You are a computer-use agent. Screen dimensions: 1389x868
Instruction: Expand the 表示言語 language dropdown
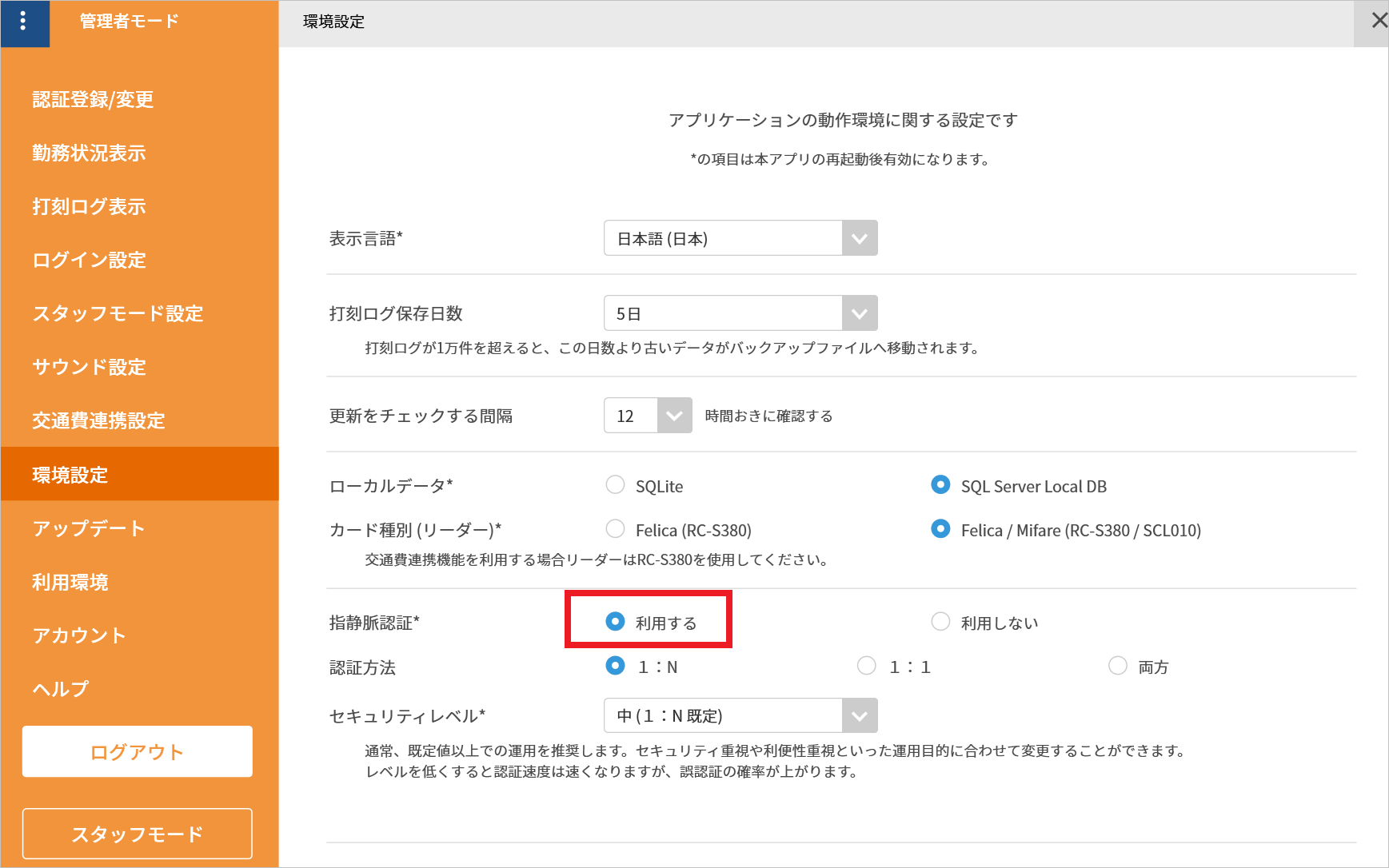tap(860, 238)
